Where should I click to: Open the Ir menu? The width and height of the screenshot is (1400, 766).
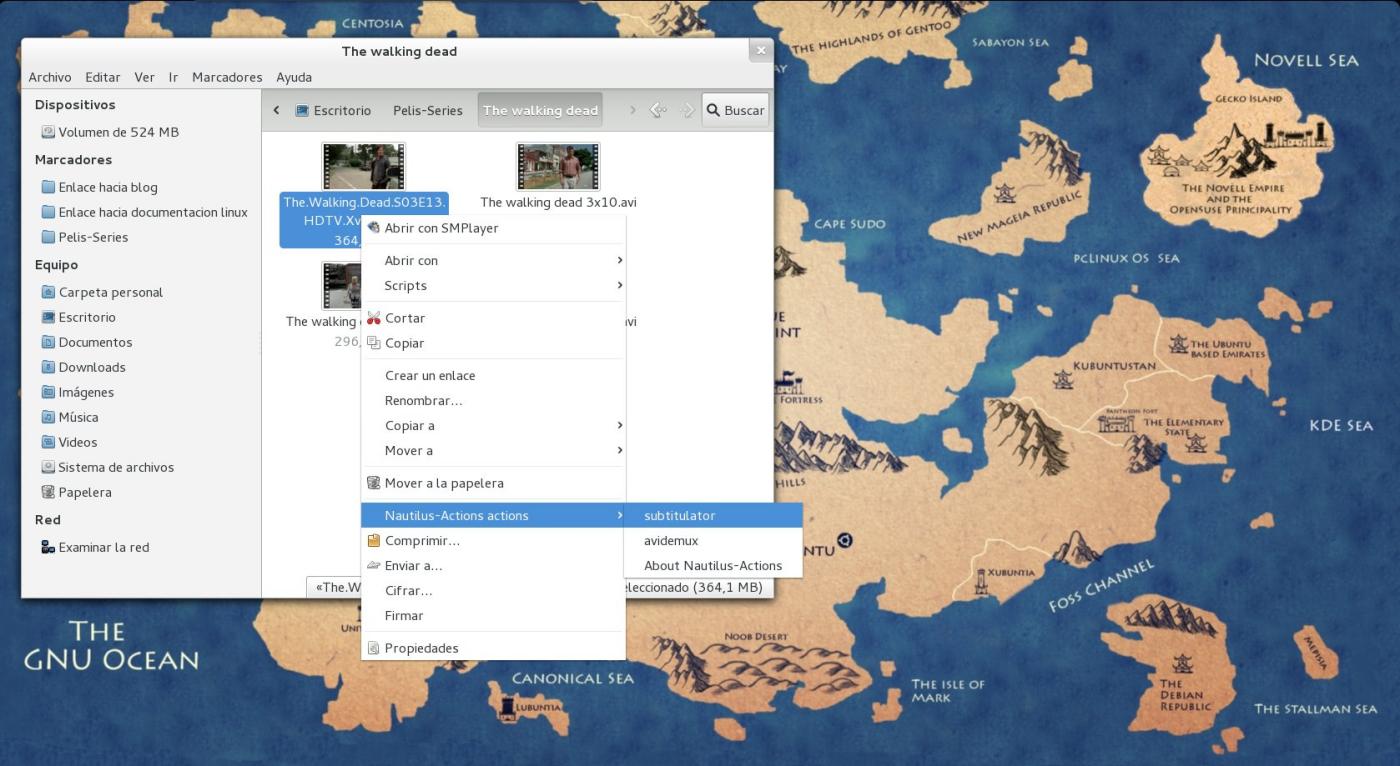pyautogui.click(x=173, y=77)
